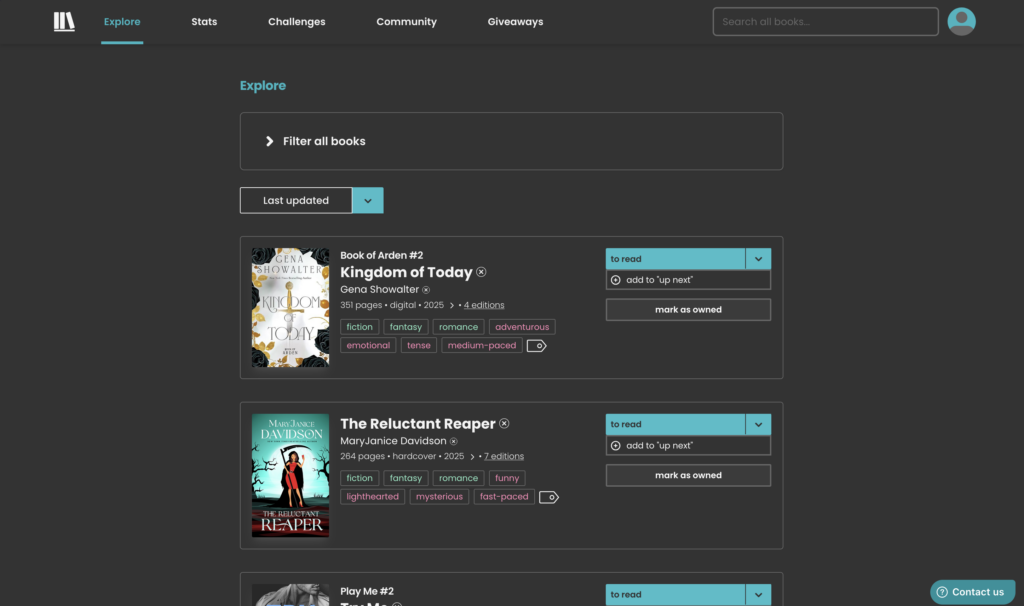
Task: Click plus icon for The Reluctant Reaper up next
Action: pyautogui.click(x=615, y=446)
